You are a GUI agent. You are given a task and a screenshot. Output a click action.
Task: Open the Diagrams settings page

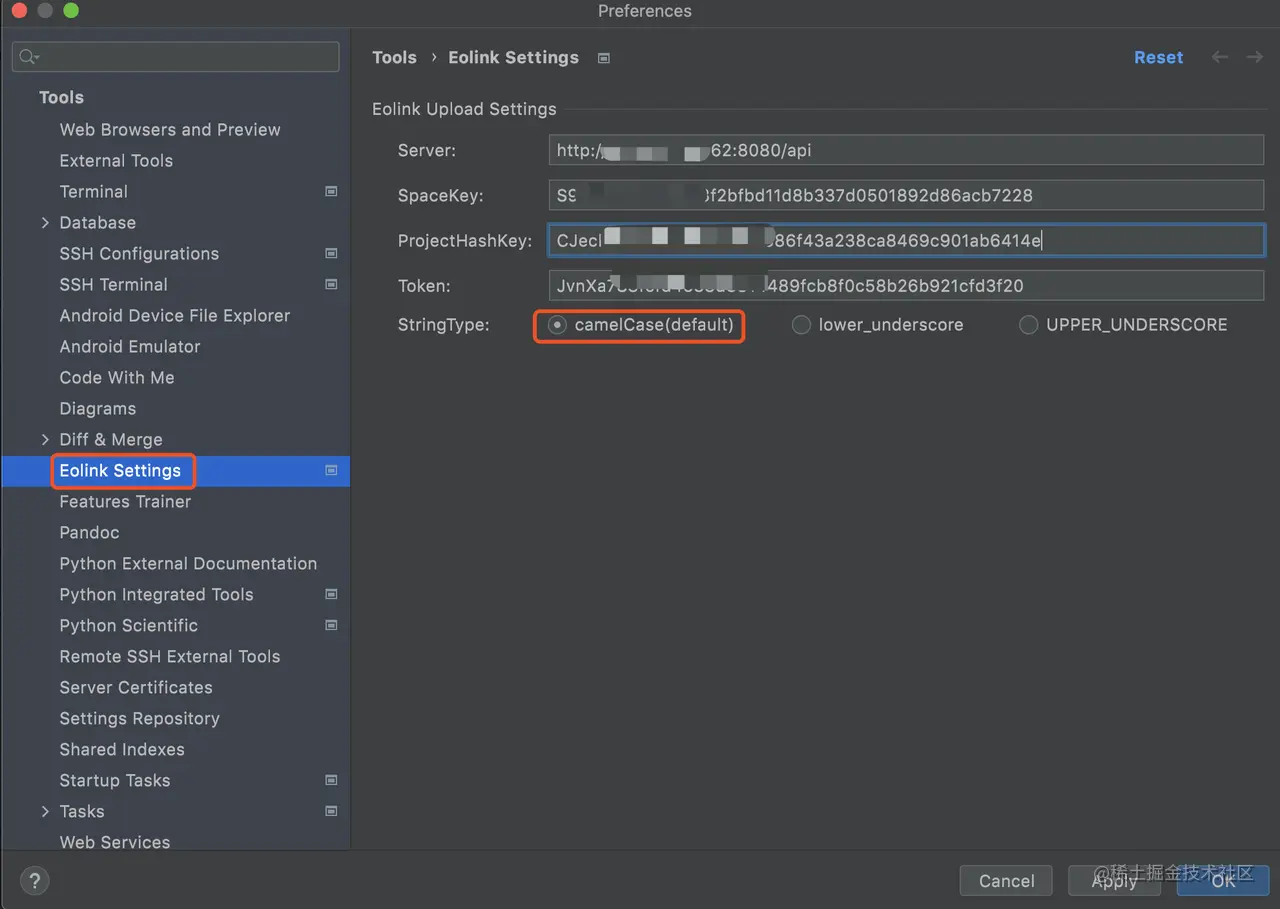tap(98, 408)
